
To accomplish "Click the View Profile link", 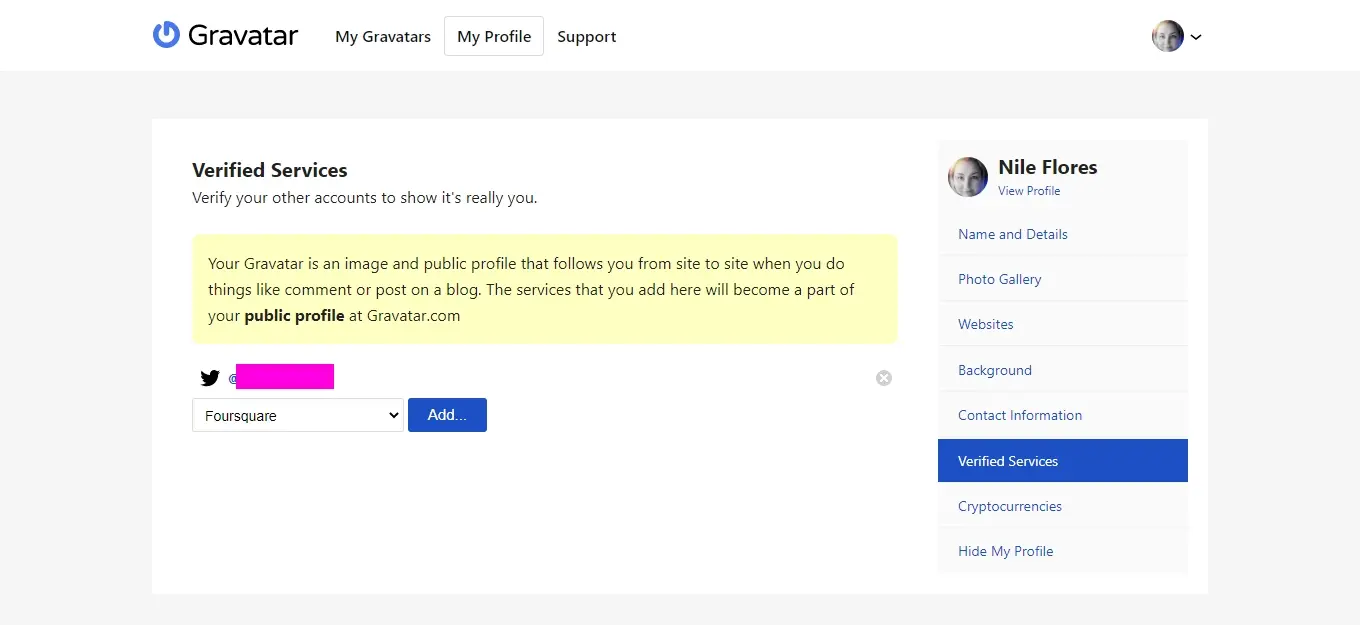I will click(x=1029, y=191).
